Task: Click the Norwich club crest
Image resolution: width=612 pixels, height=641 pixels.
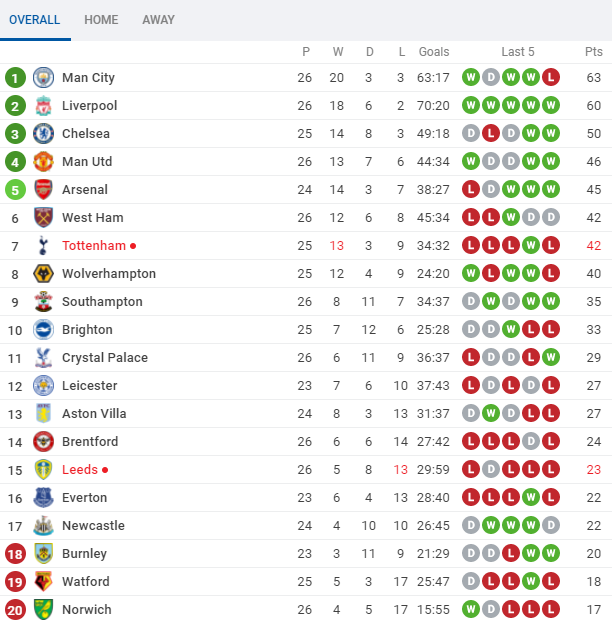Action: pyautogui.click(x=43, y=610)
